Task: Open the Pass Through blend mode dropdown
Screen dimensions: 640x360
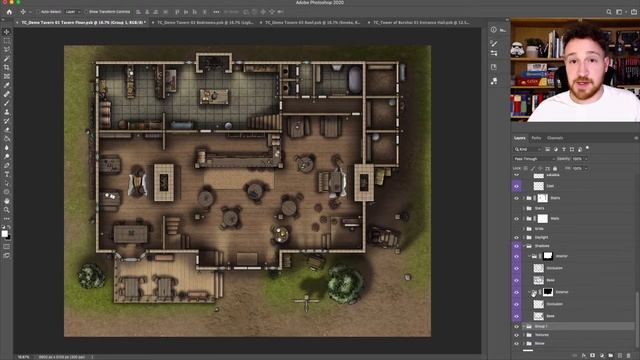Action: 534,159
